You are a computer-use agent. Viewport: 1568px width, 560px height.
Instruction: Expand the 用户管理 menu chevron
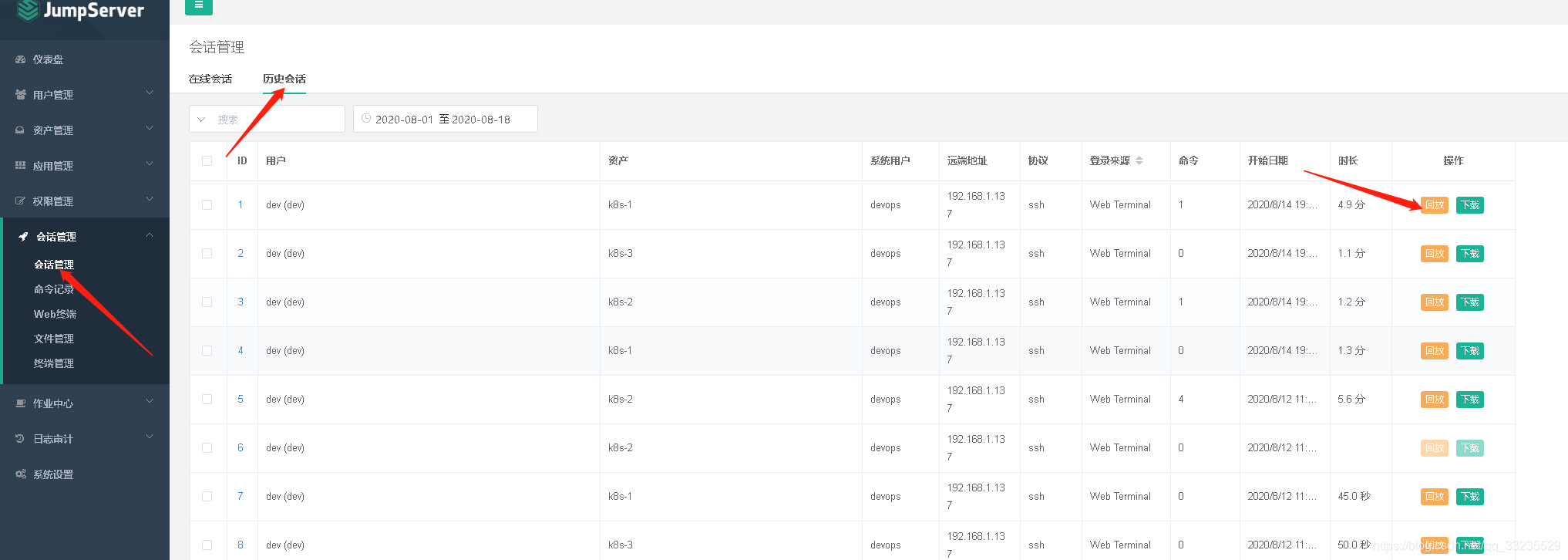150,93
